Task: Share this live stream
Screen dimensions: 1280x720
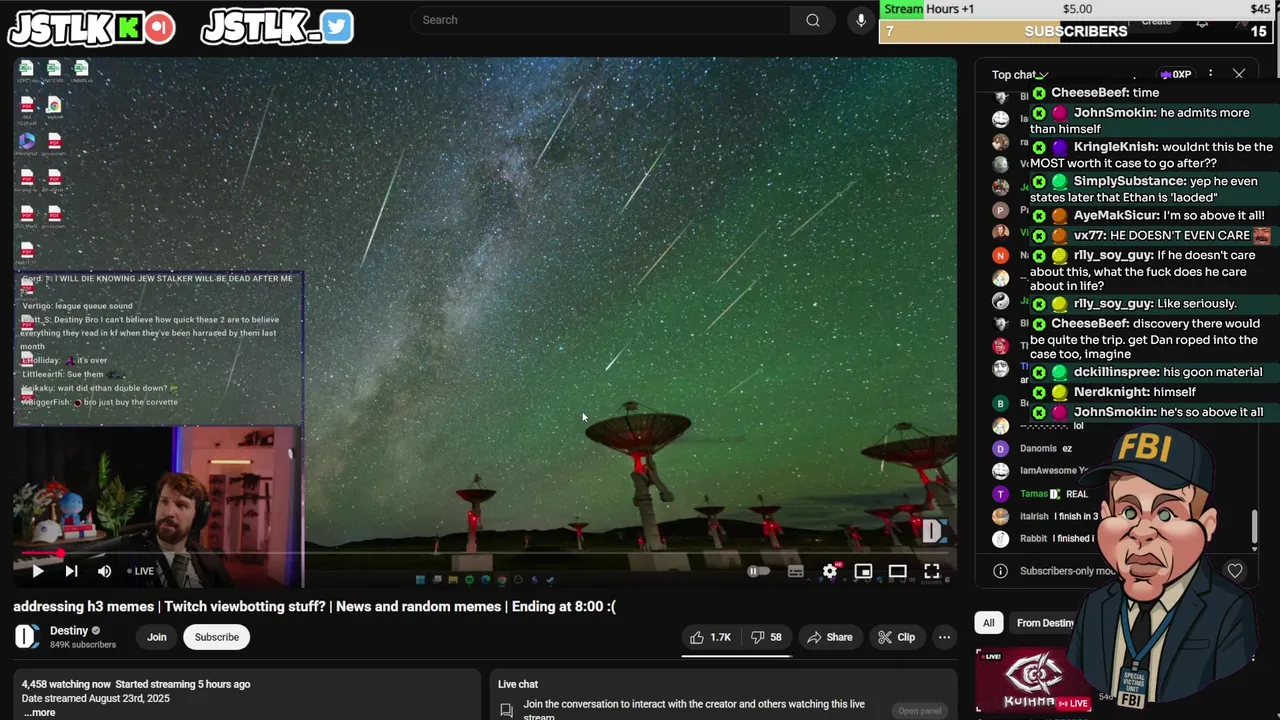Action: click(829, 637)
